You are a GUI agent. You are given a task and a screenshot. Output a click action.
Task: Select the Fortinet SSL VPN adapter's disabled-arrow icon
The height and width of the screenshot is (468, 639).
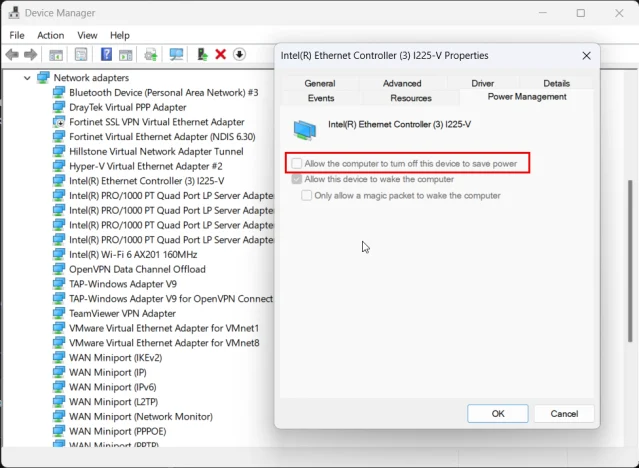[59, 122]
